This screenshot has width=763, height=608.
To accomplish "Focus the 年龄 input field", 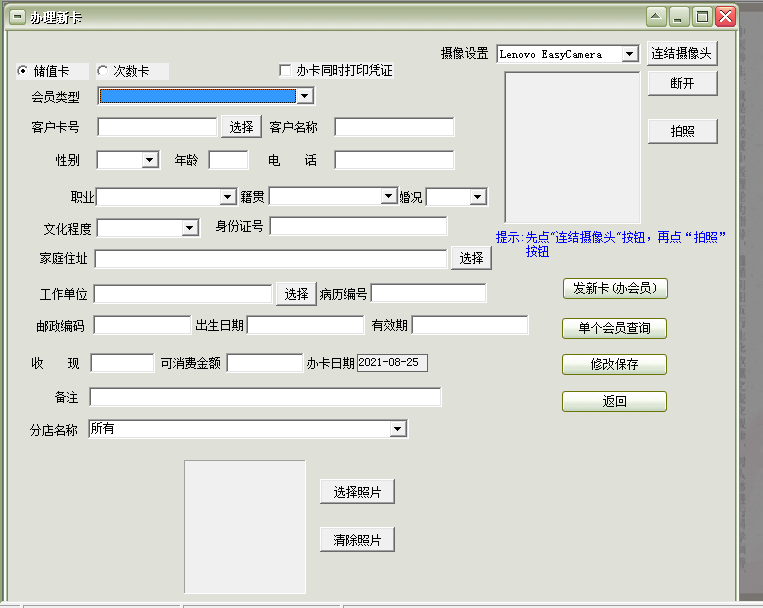I will [228, 160].
